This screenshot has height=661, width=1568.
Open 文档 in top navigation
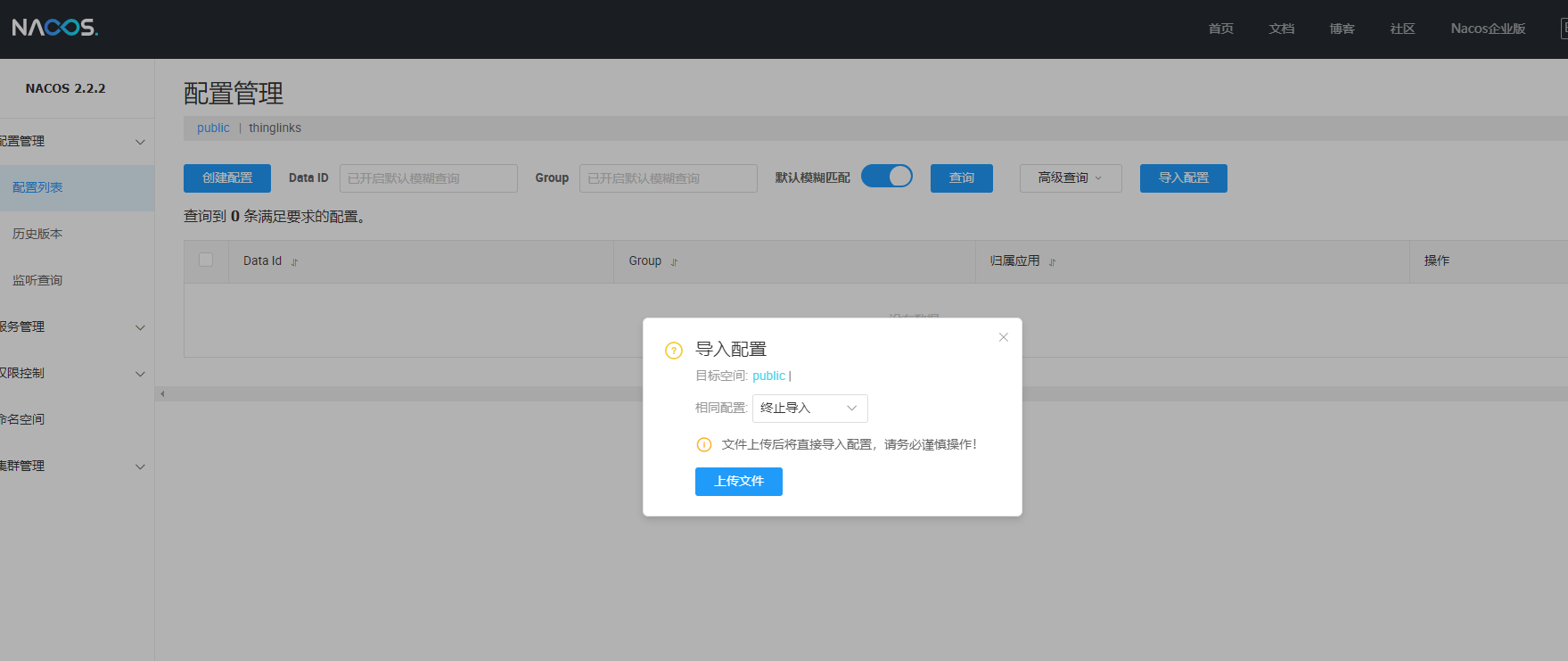pos(1282,29)
